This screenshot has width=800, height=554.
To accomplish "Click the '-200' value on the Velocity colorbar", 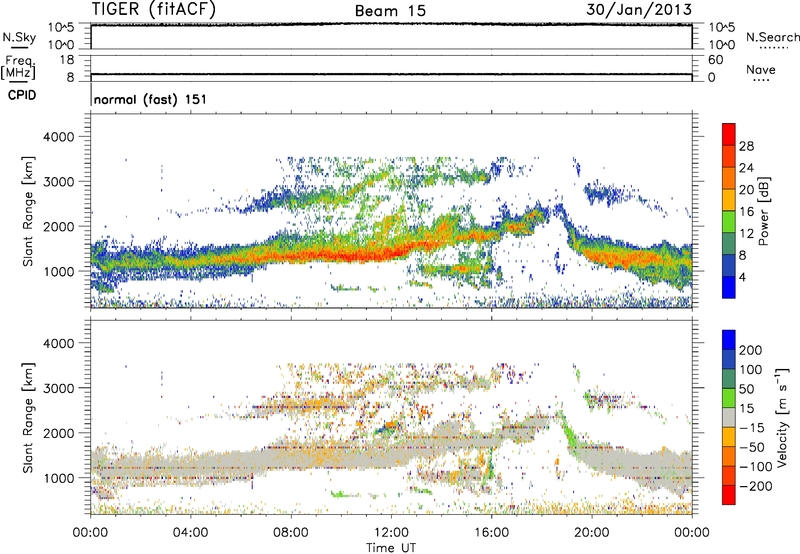I will coord(756,486).
